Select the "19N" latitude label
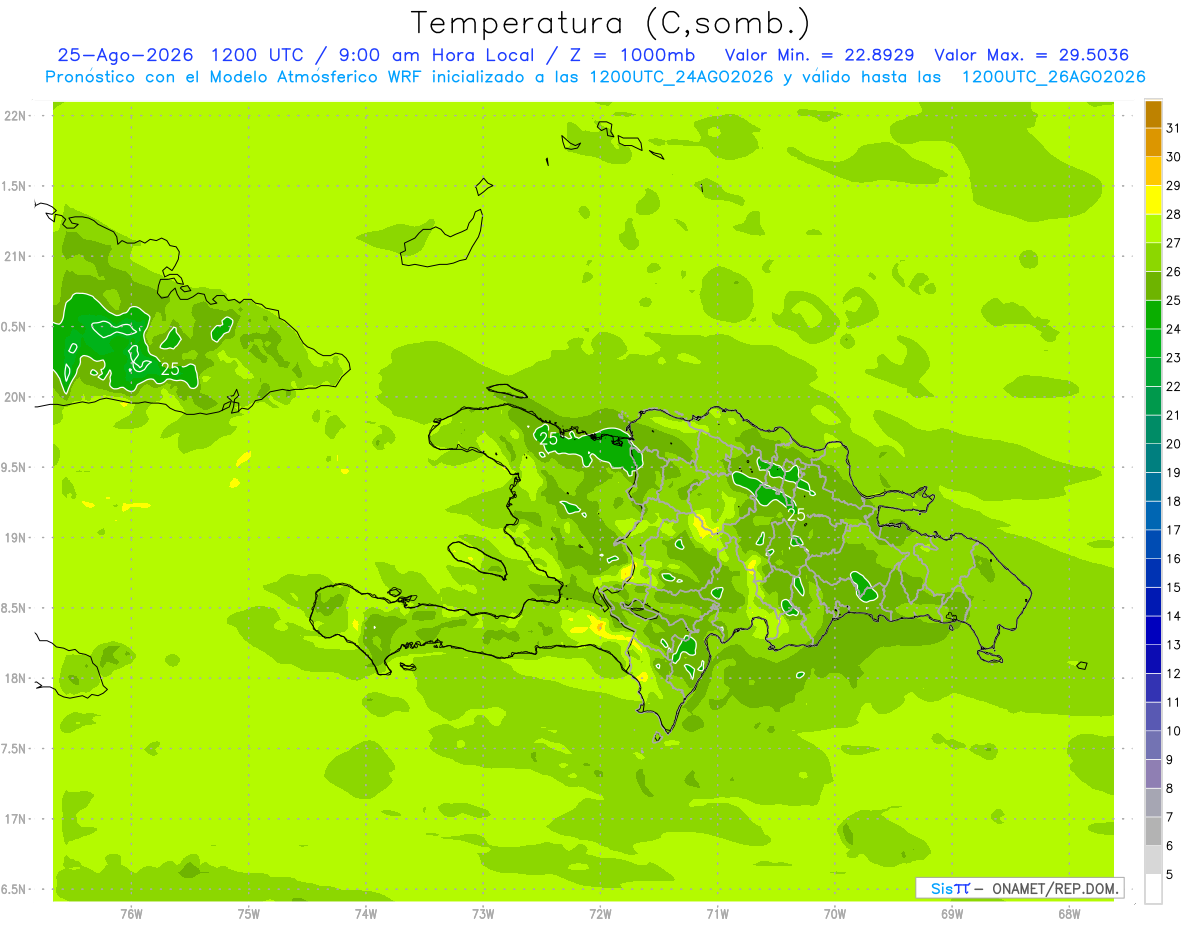Image resolution: width=1200 pixels, height=927 pixels. 15,538
